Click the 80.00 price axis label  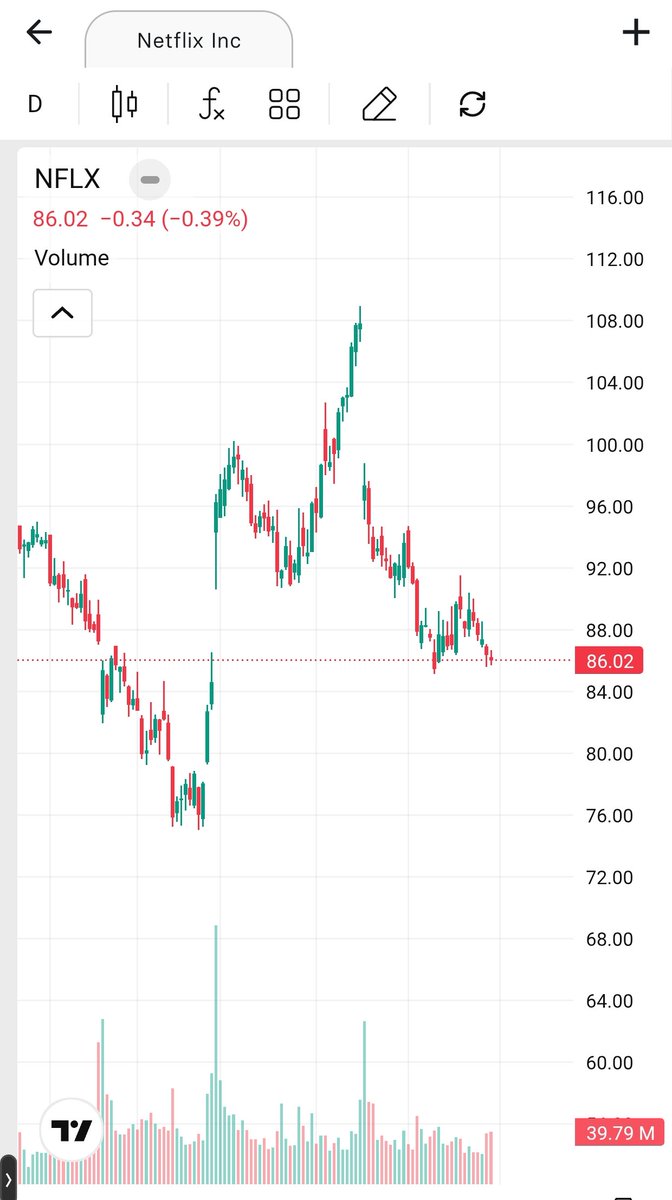[x=610, y=754]
